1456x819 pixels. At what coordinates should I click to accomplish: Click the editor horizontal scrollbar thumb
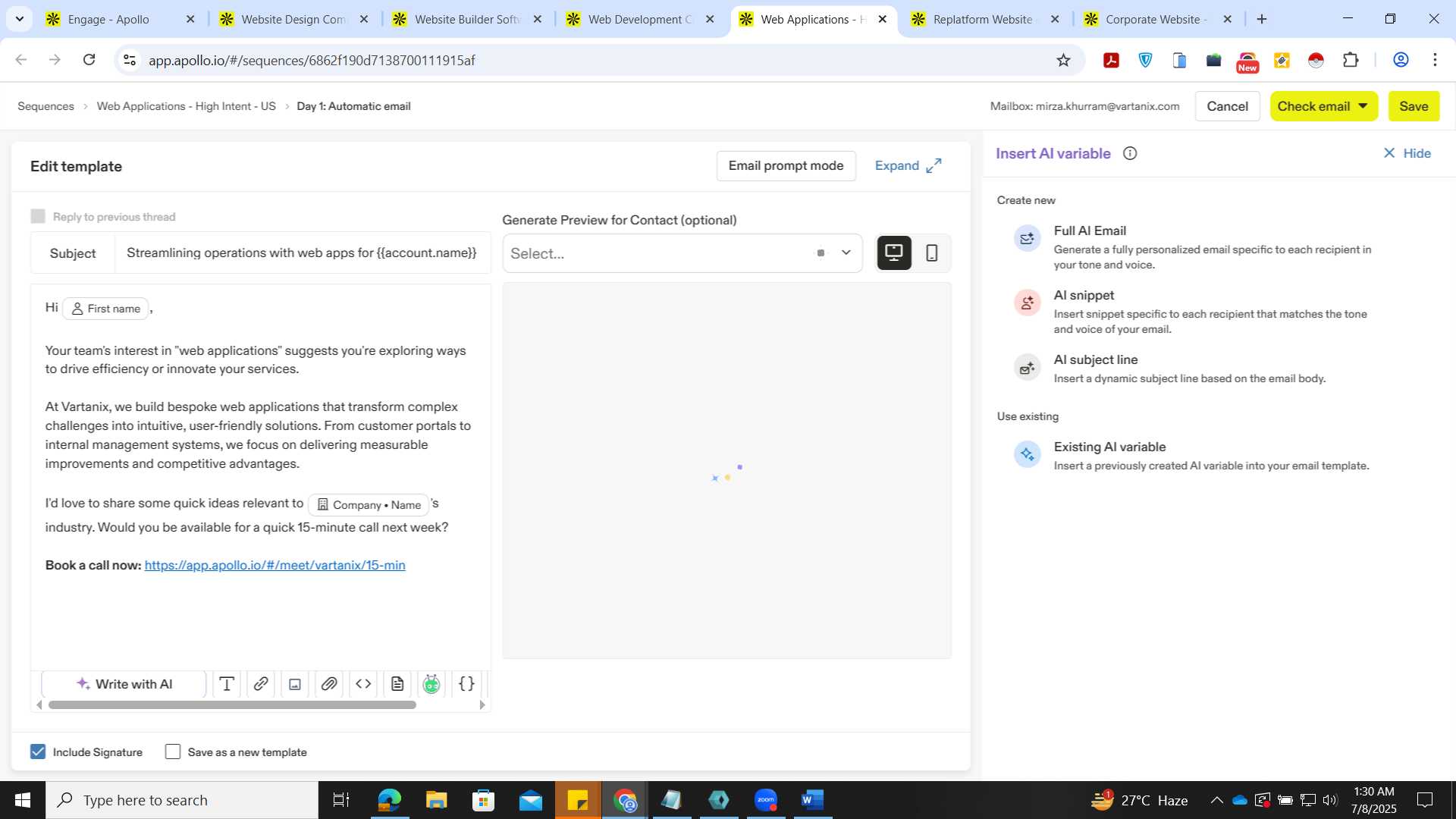(x=232, y=704)
